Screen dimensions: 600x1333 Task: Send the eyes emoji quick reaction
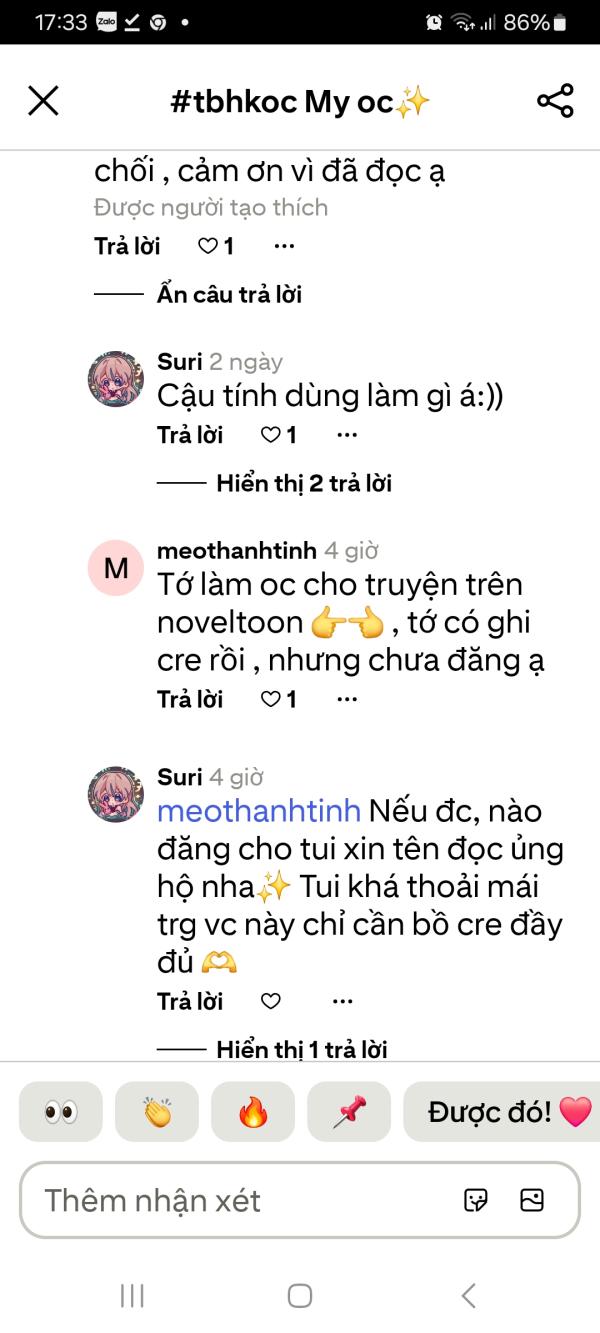point(61,1112)
